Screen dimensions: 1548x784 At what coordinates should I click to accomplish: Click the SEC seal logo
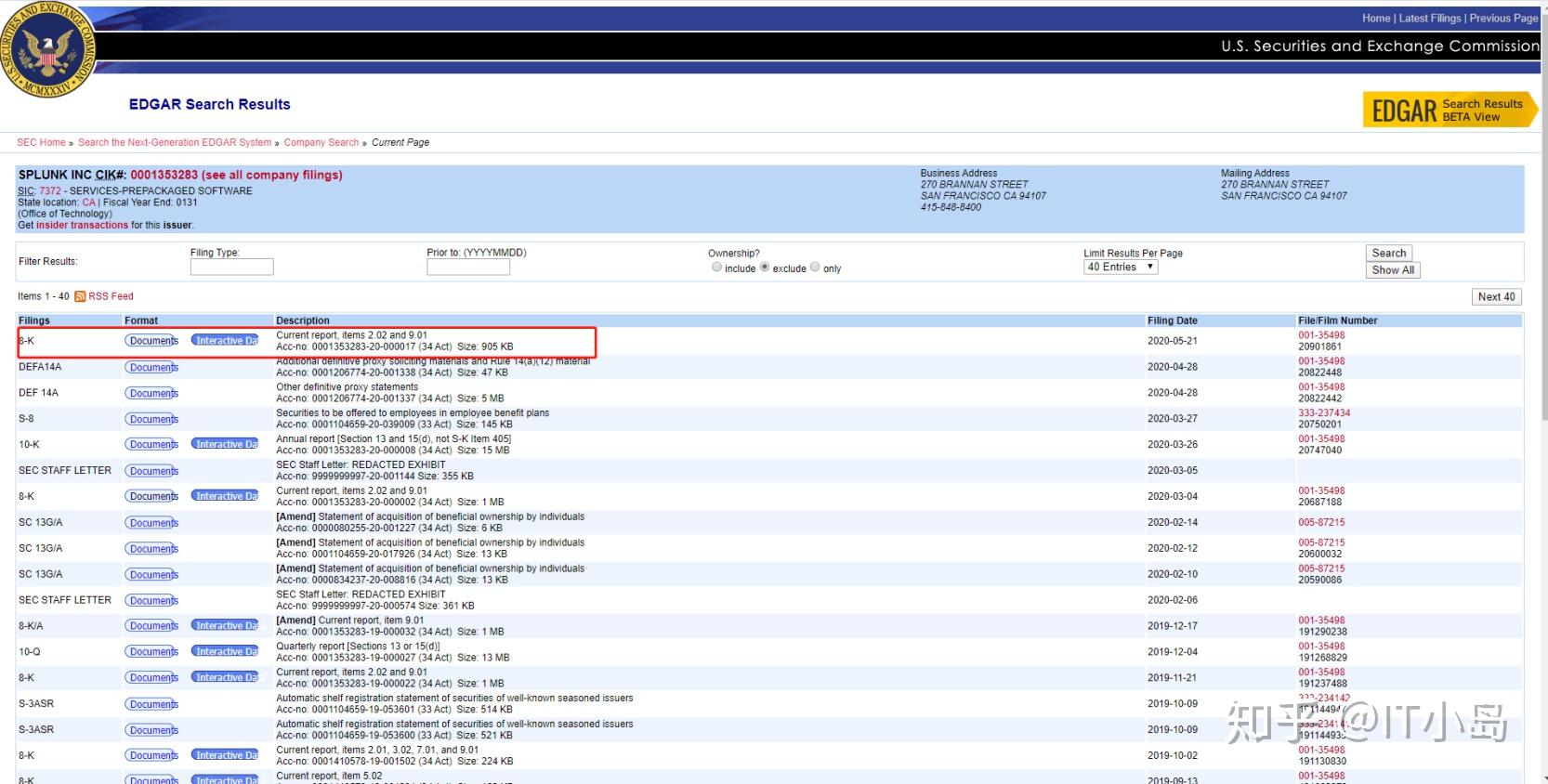click(46, 49)
